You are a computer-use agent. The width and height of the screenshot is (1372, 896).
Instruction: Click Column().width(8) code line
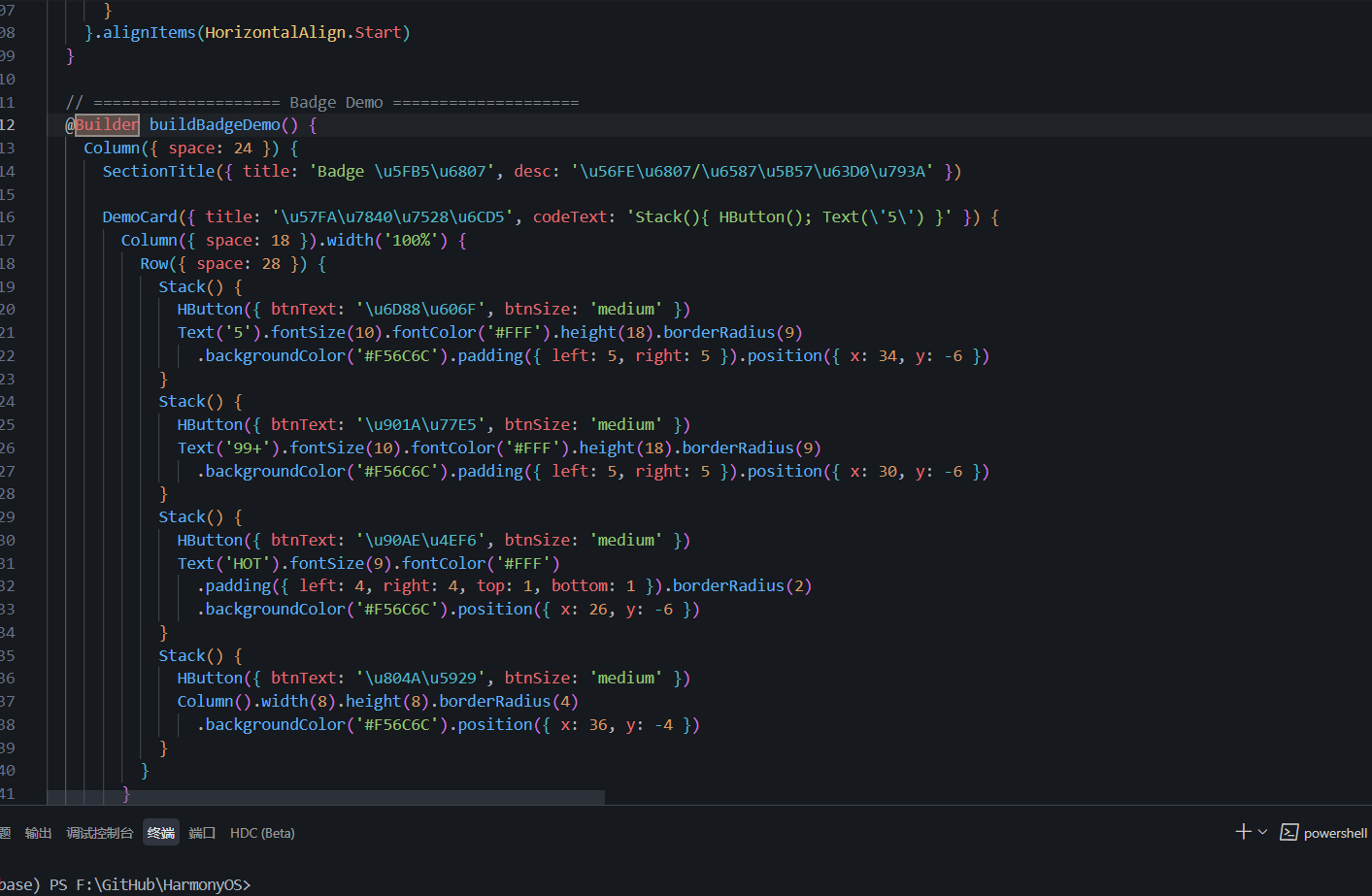[x=378, y=701]
